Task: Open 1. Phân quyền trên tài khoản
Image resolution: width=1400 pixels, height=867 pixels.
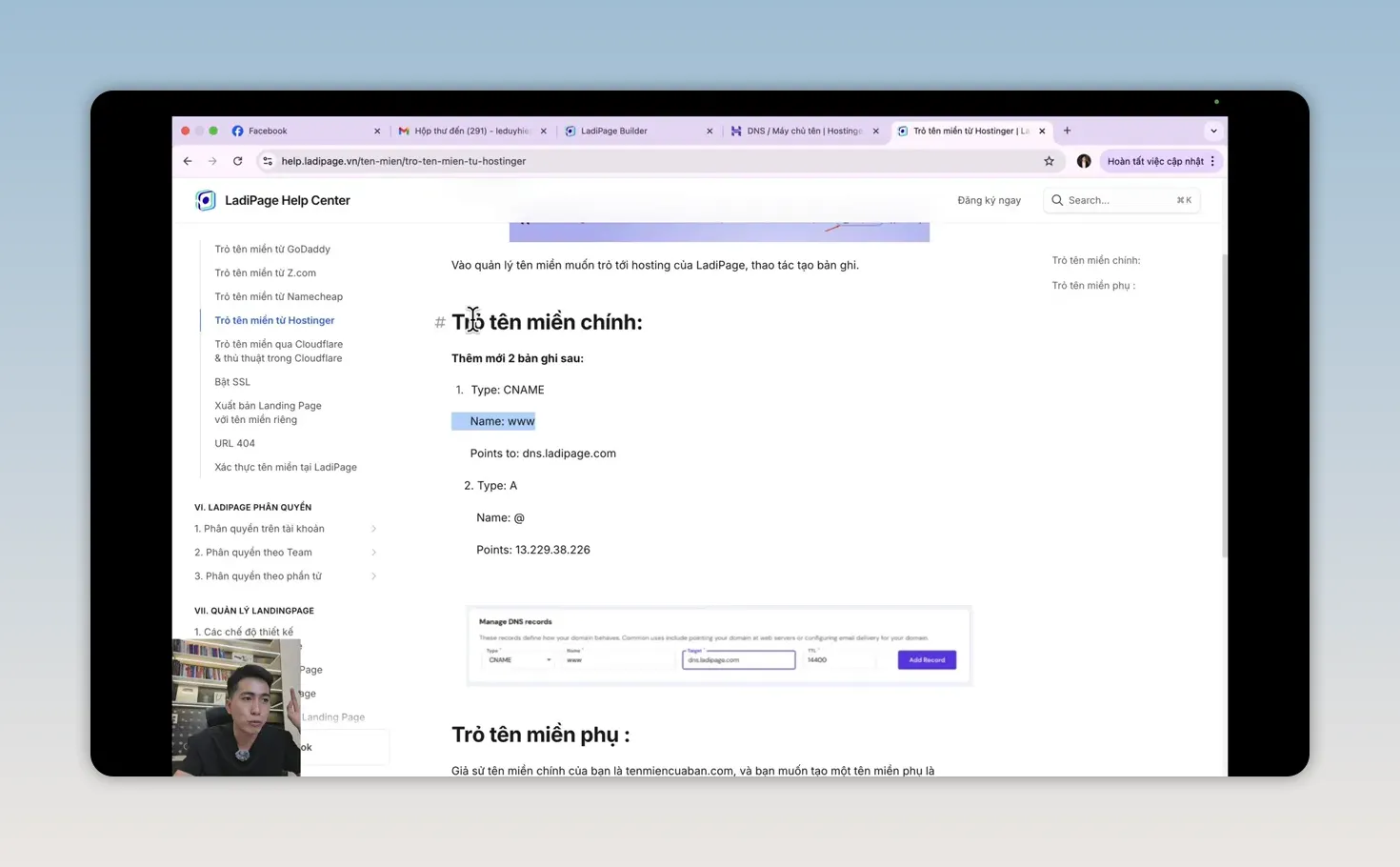Action: pyautogui.click(x=259, y=529)
